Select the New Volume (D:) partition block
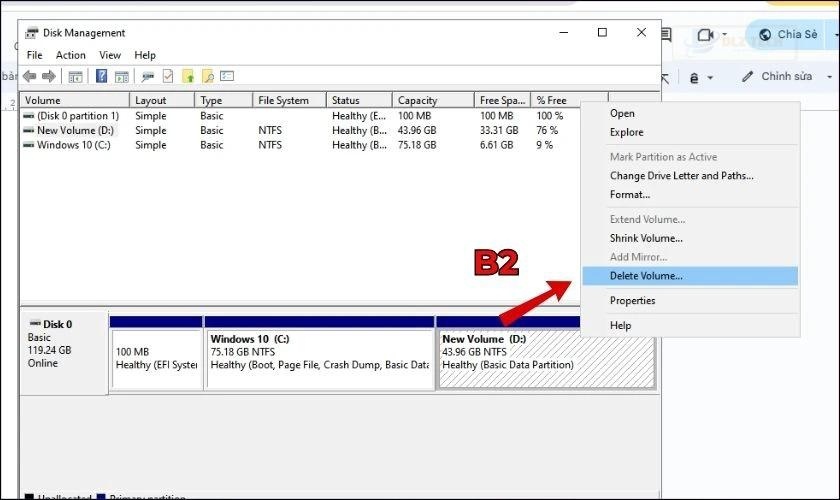The height and width of the screenshot is (500, 840). 546,358
